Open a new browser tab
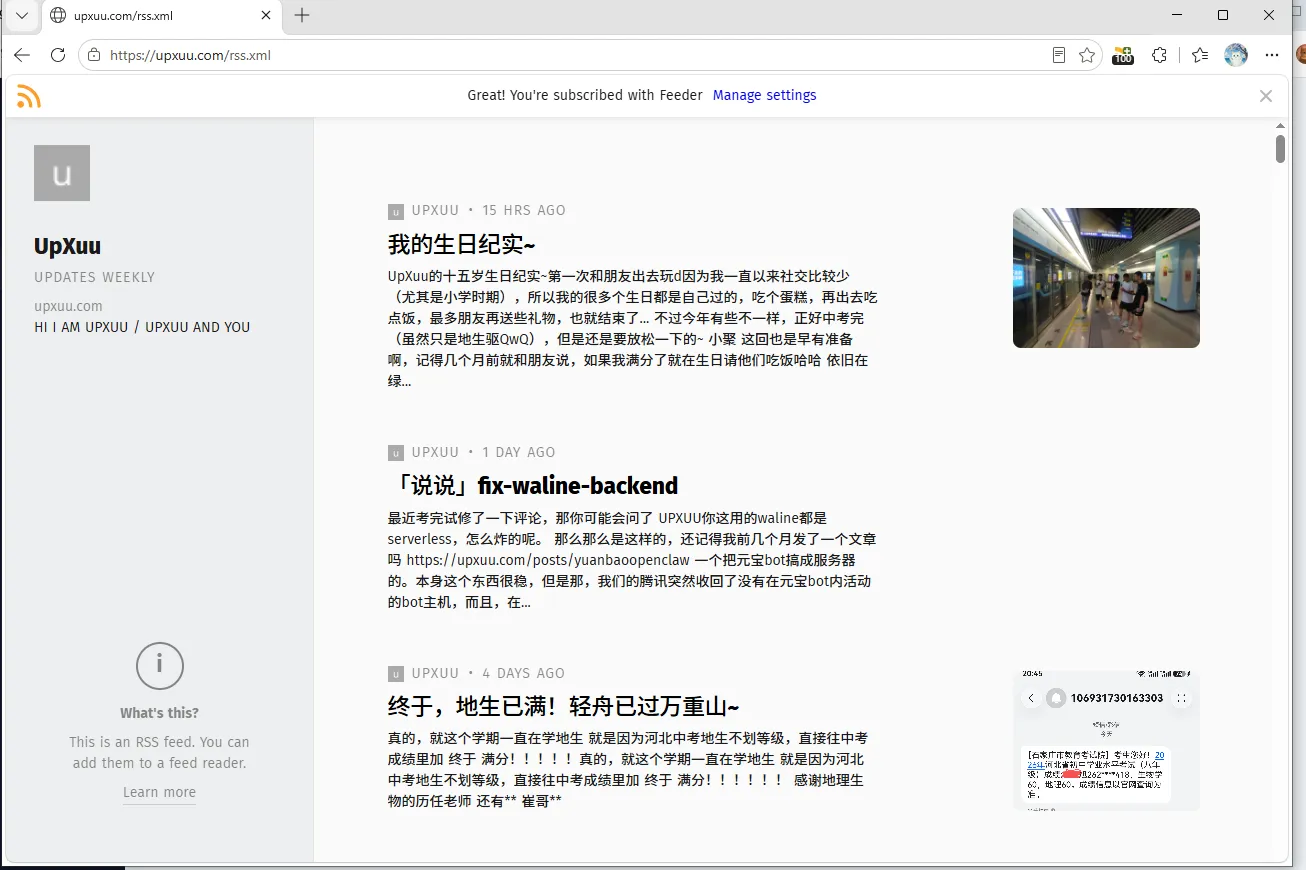 pyautogui.click(x=302, y=15)
